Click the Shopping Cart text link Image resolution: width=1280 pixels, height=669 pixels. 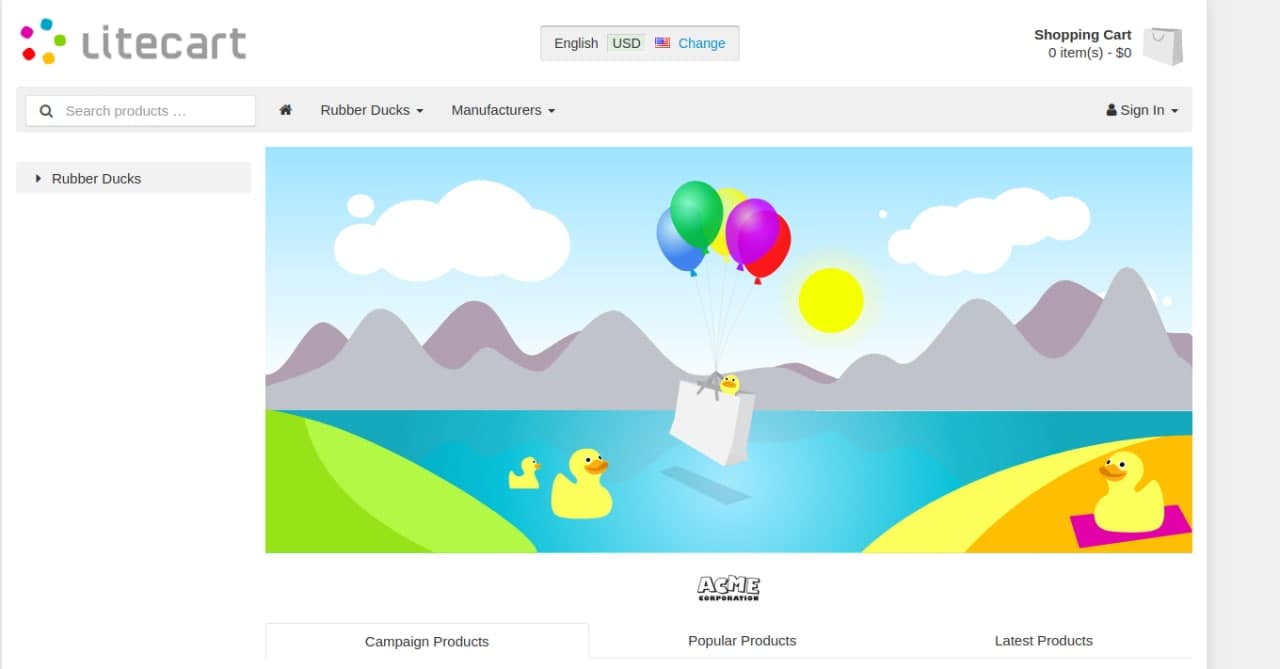1083,34
